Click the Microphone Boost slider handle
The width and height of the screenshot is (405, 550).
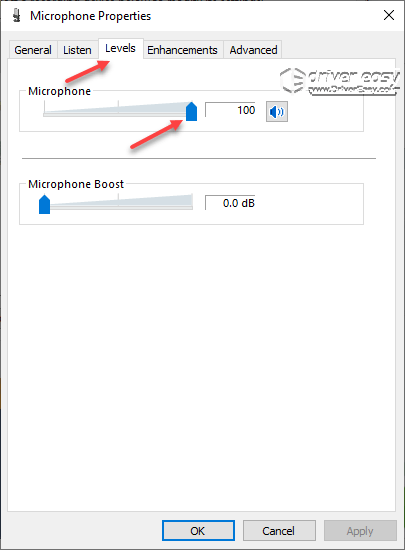pyautogui.click(x=44, y=204)
